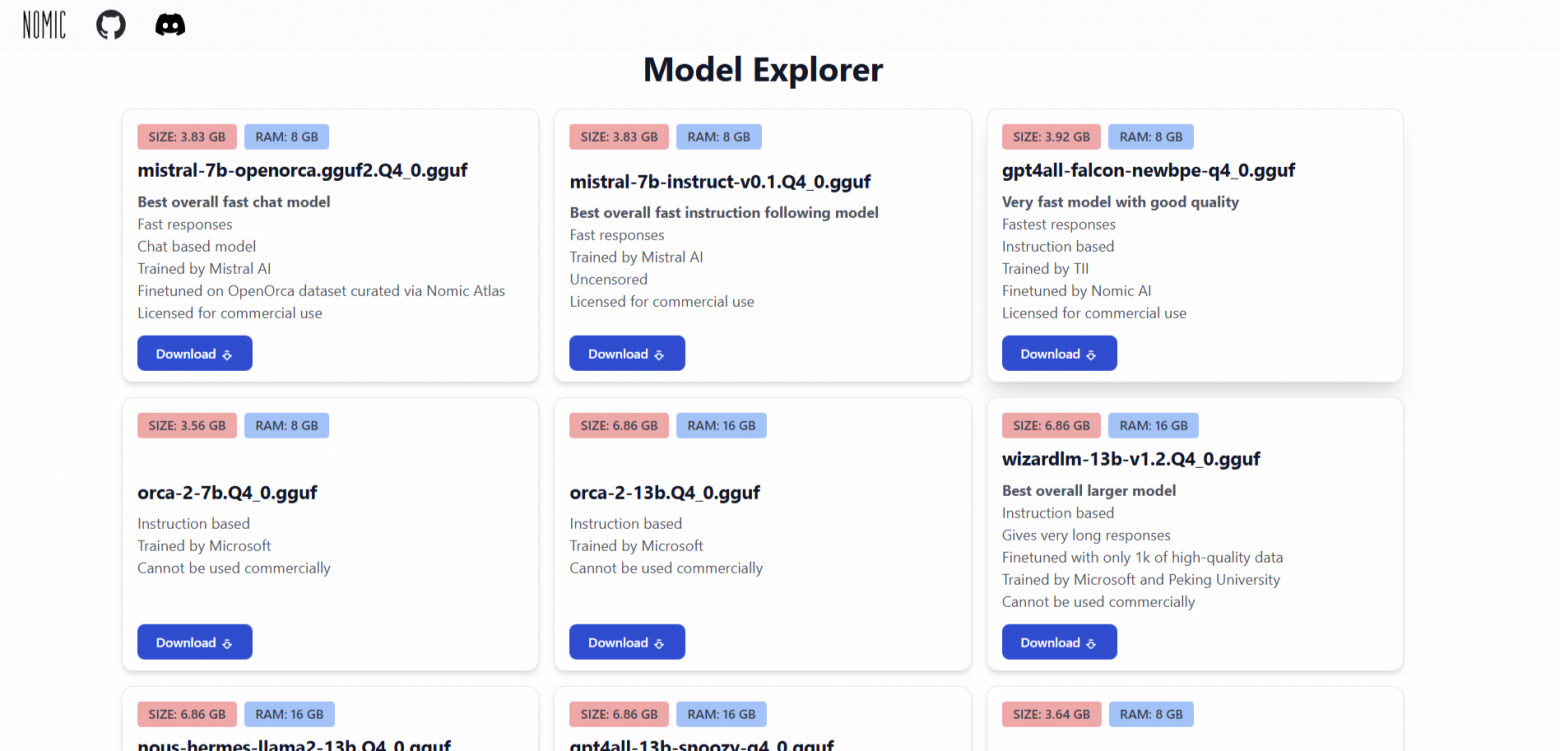Click the SIZE: 3.56 GB badge

[x=187, y=426]
